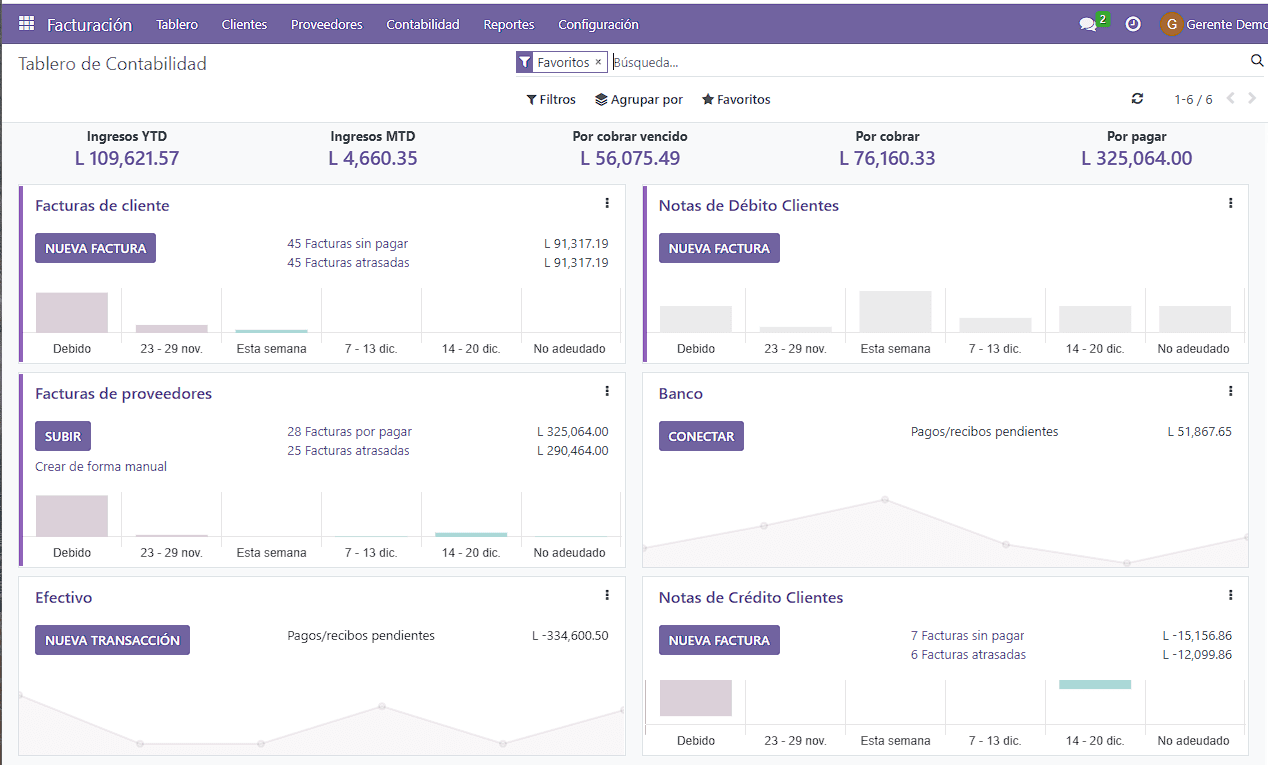1268x765 pixels.
Task: Check pending activities with the clock icon
Action: click(x=1133, y=23)
